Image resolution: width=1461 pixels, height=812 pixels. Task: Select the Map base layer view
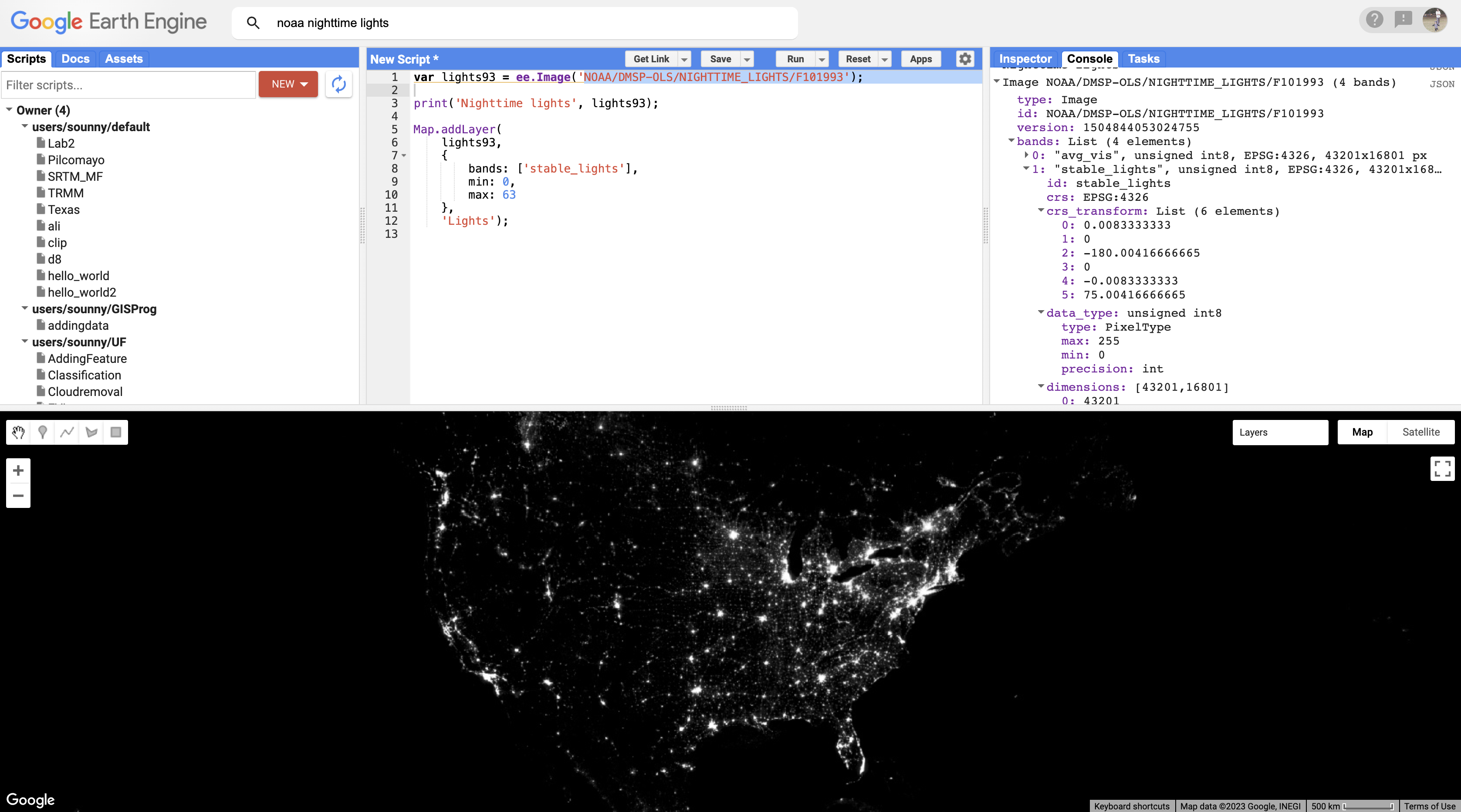coord(1362,432)
